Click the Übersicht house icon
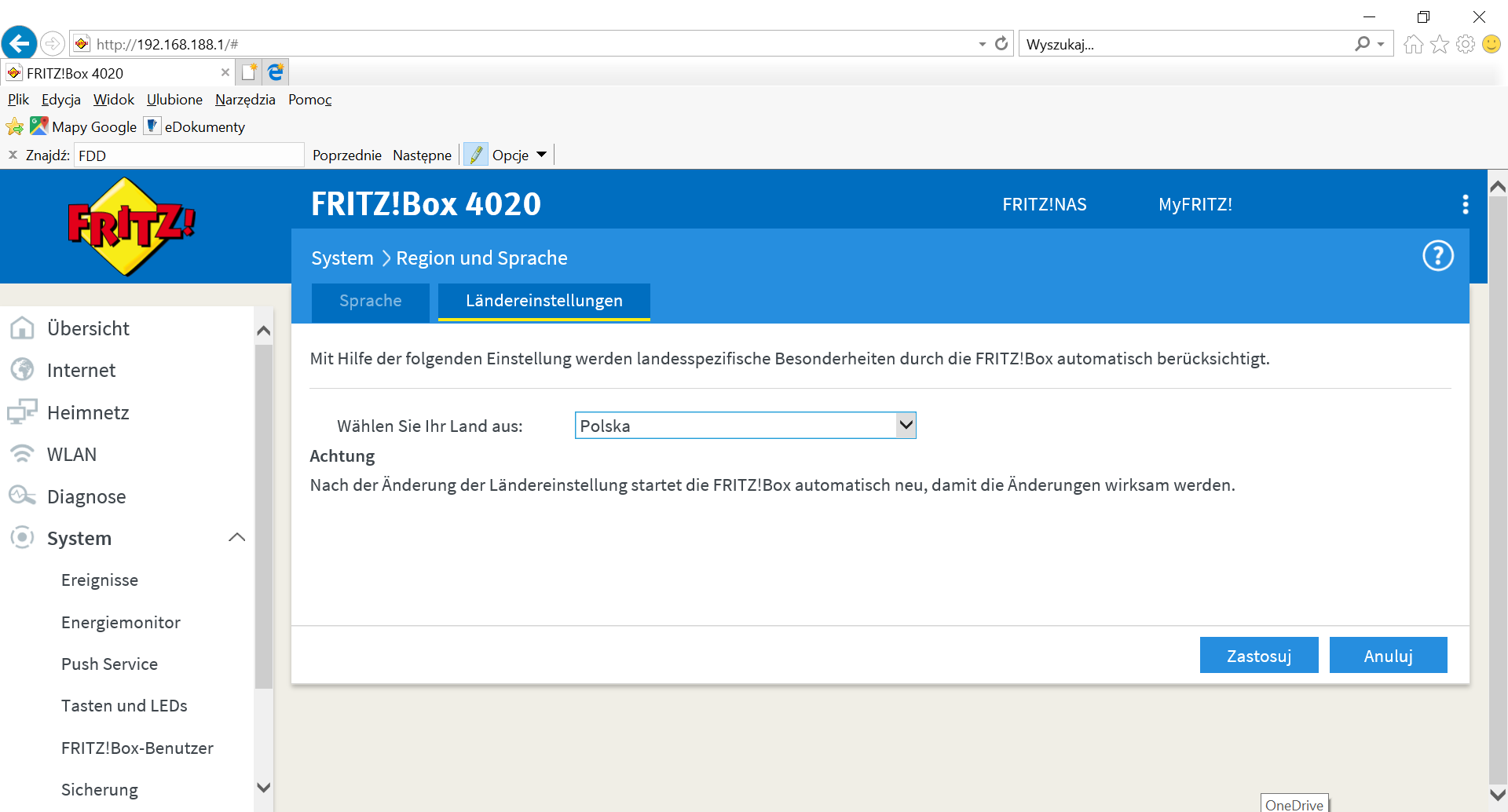The width and height of the screenshot is (1508, 812). [22, 328]
